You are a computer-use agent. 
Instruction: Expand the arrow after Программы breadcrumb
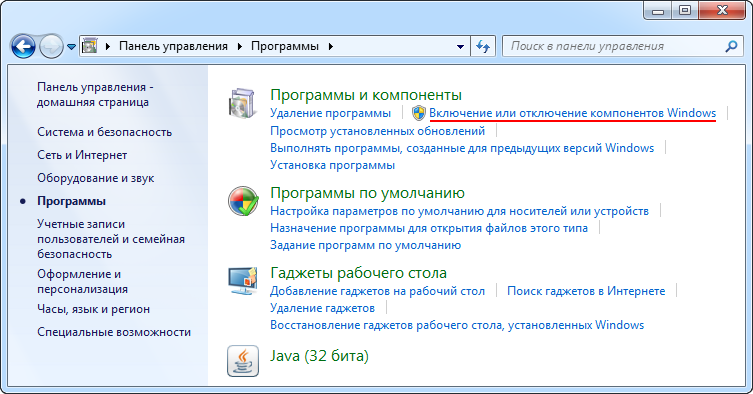click(330, 46)
